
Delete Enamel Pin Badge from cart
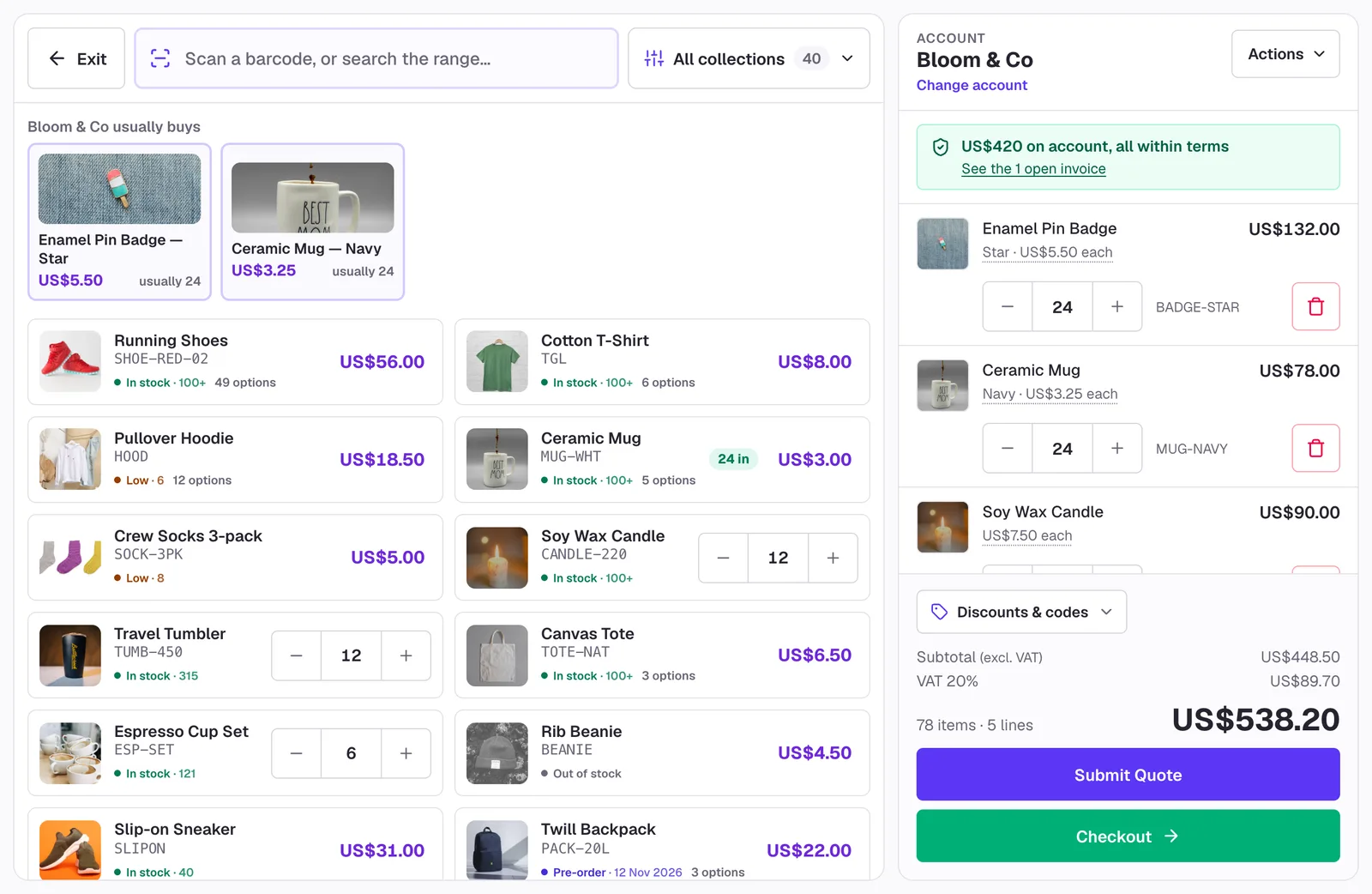pyautogui.click(x=1315, y=306)
